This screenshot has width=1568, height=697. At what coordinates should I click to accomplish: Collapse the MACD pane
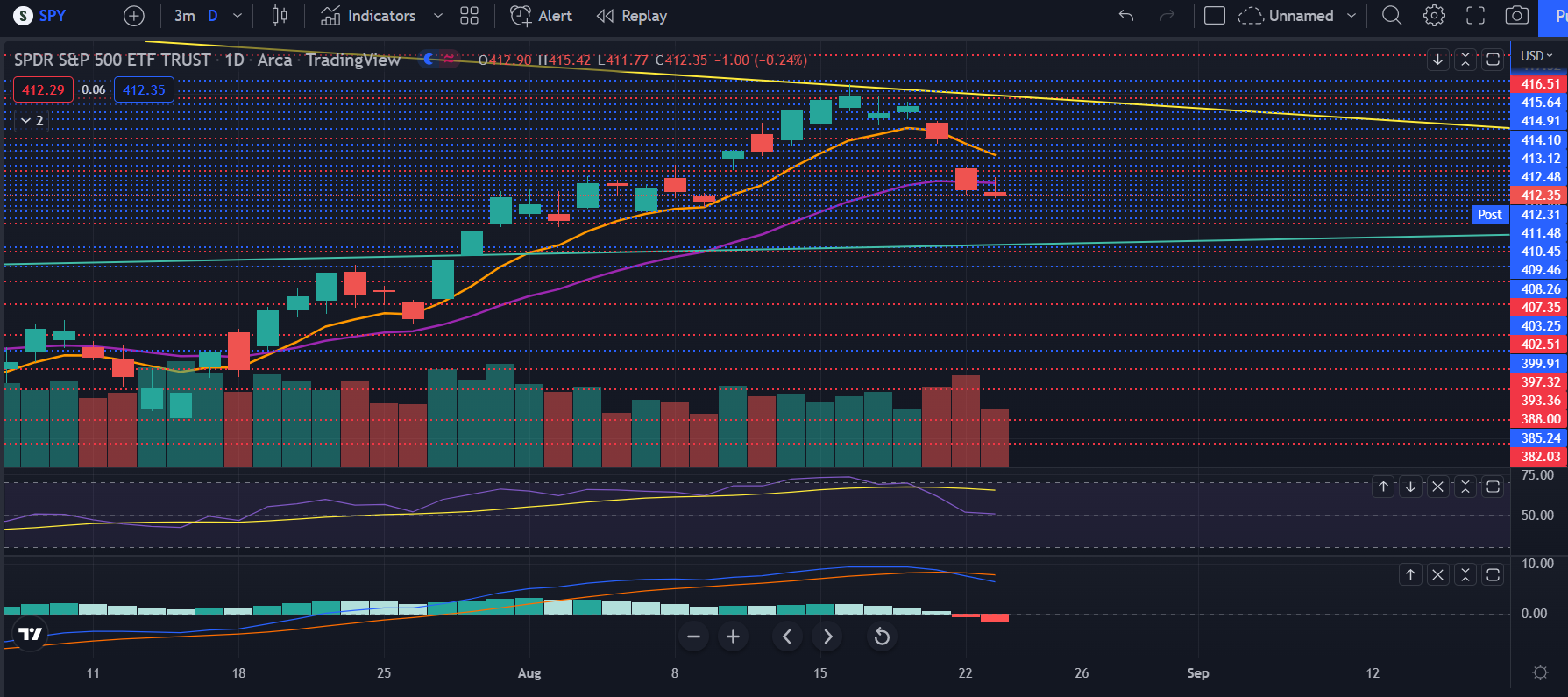pos(1465,575)
